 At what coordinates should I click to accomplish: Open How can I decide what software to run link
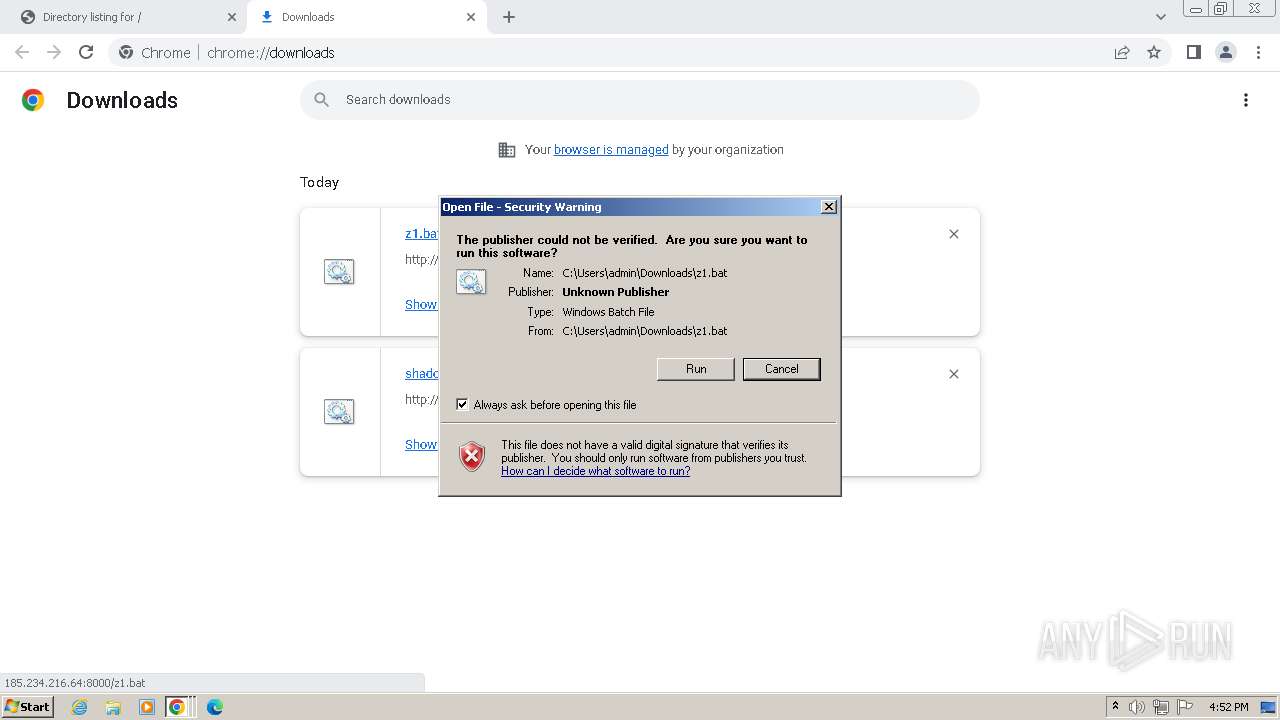pyautogui.click(x=595, y=471)
